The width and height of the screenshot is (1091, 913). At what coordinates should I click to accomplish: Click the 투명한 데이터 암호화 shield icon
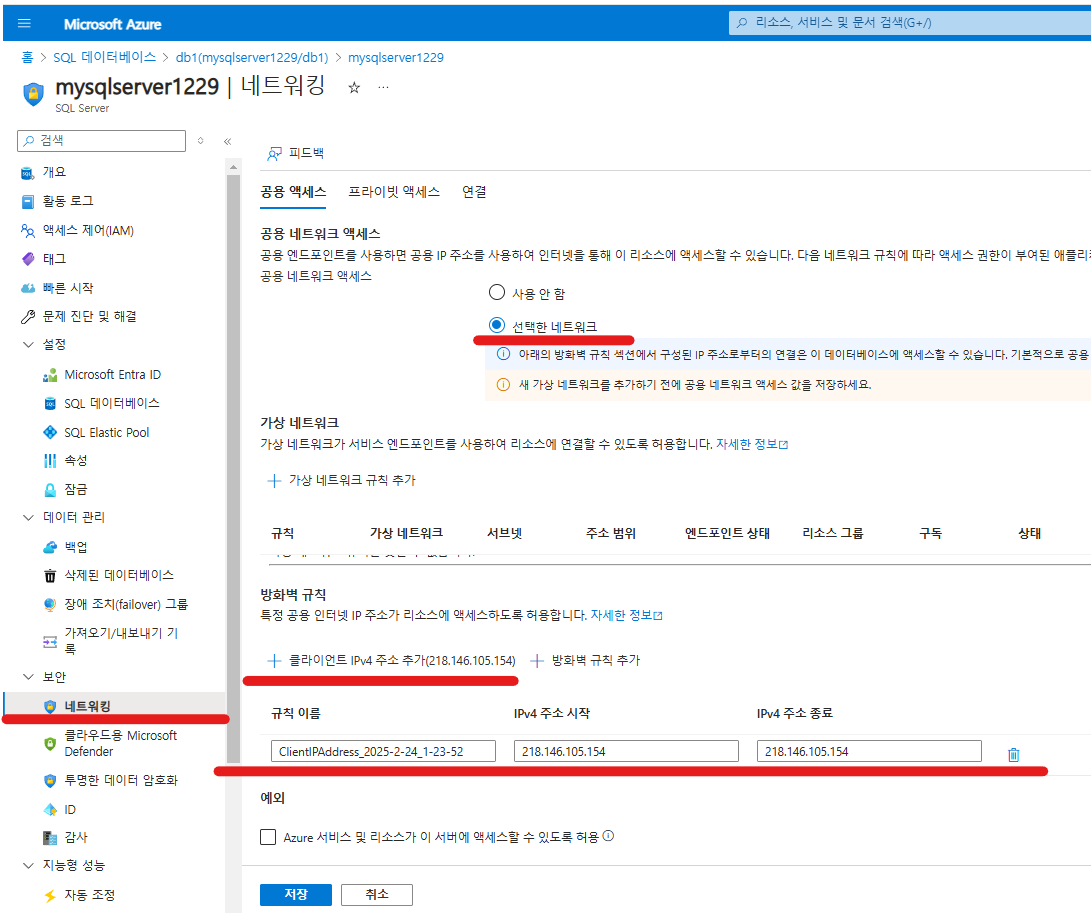tap(50, 781)
